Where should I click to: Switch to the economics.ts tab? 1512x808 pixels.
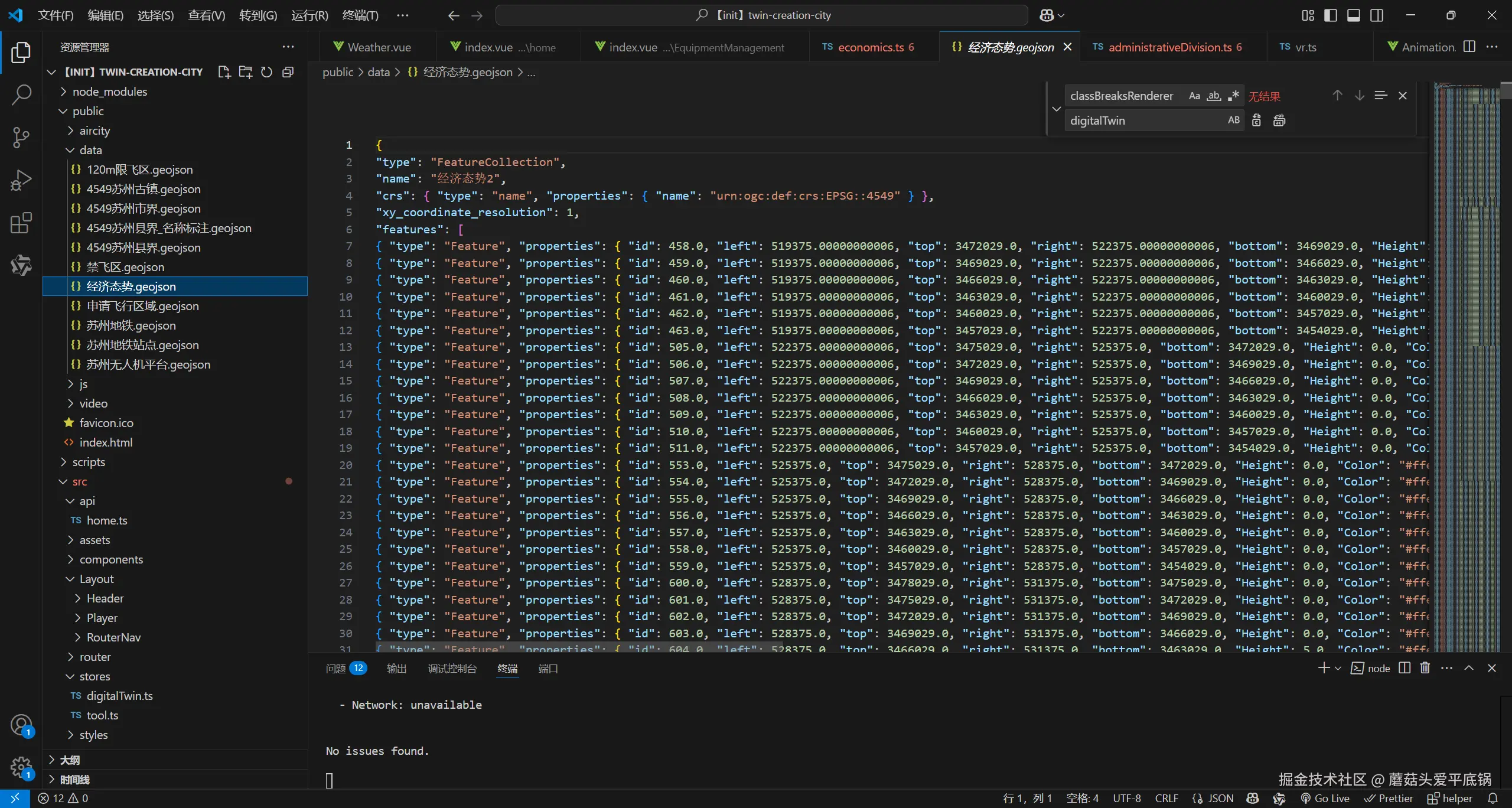869,47
